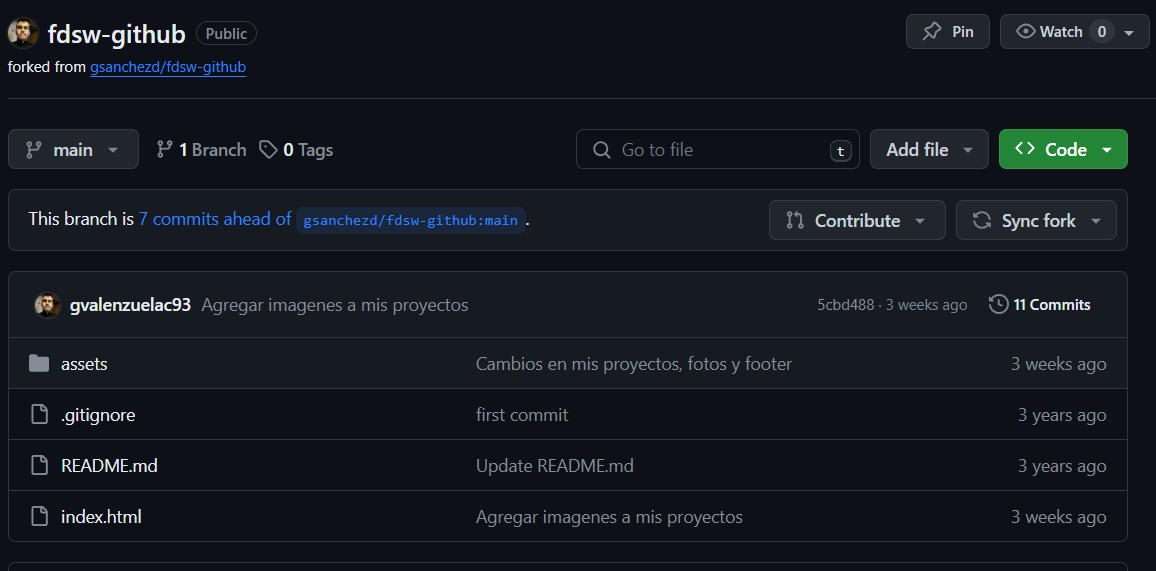Viewport: 1156px width, 571px height.
Task: Pin this repository with the Pin button
Action: [x=947, y=32]
